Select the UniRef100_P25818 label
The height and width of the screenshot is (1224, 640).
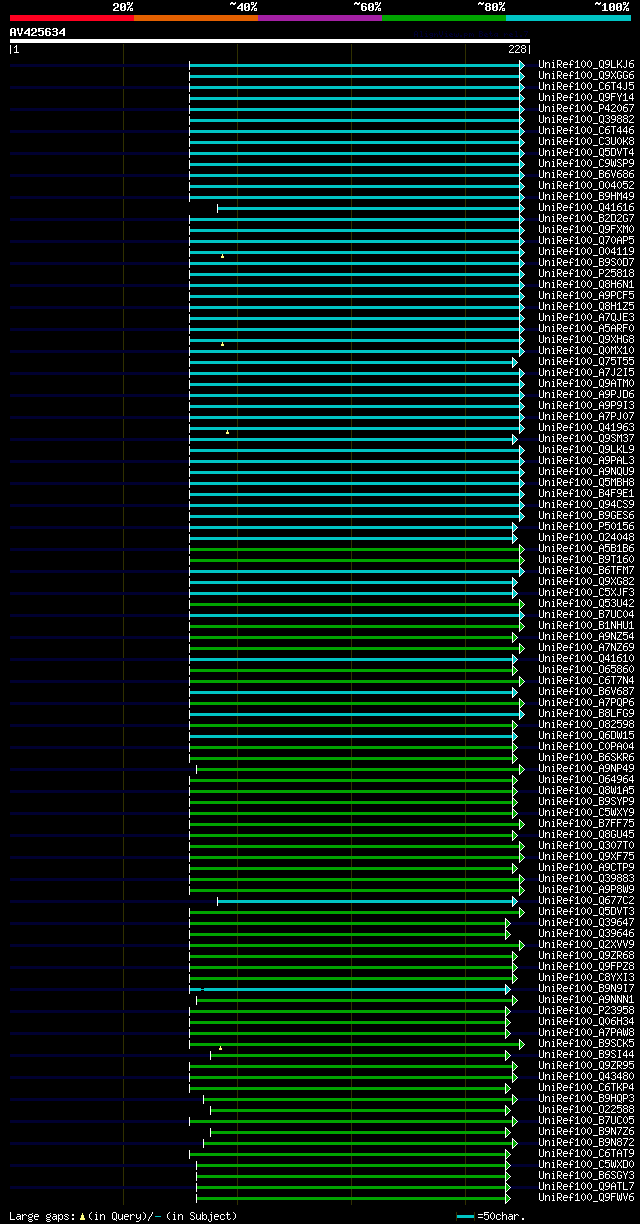586,273
